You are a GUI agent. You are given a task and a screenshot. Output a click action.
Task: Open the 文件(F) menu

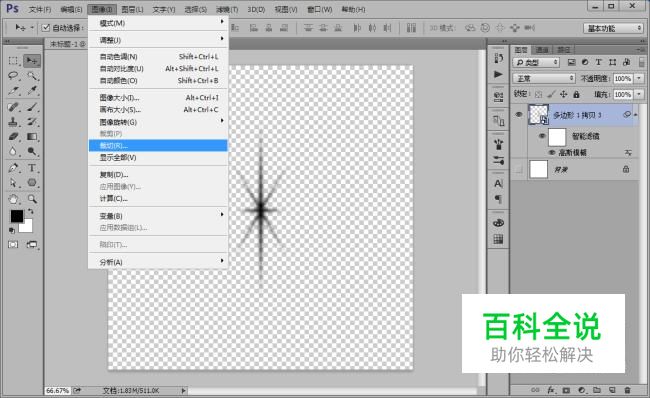click(40, 9)
